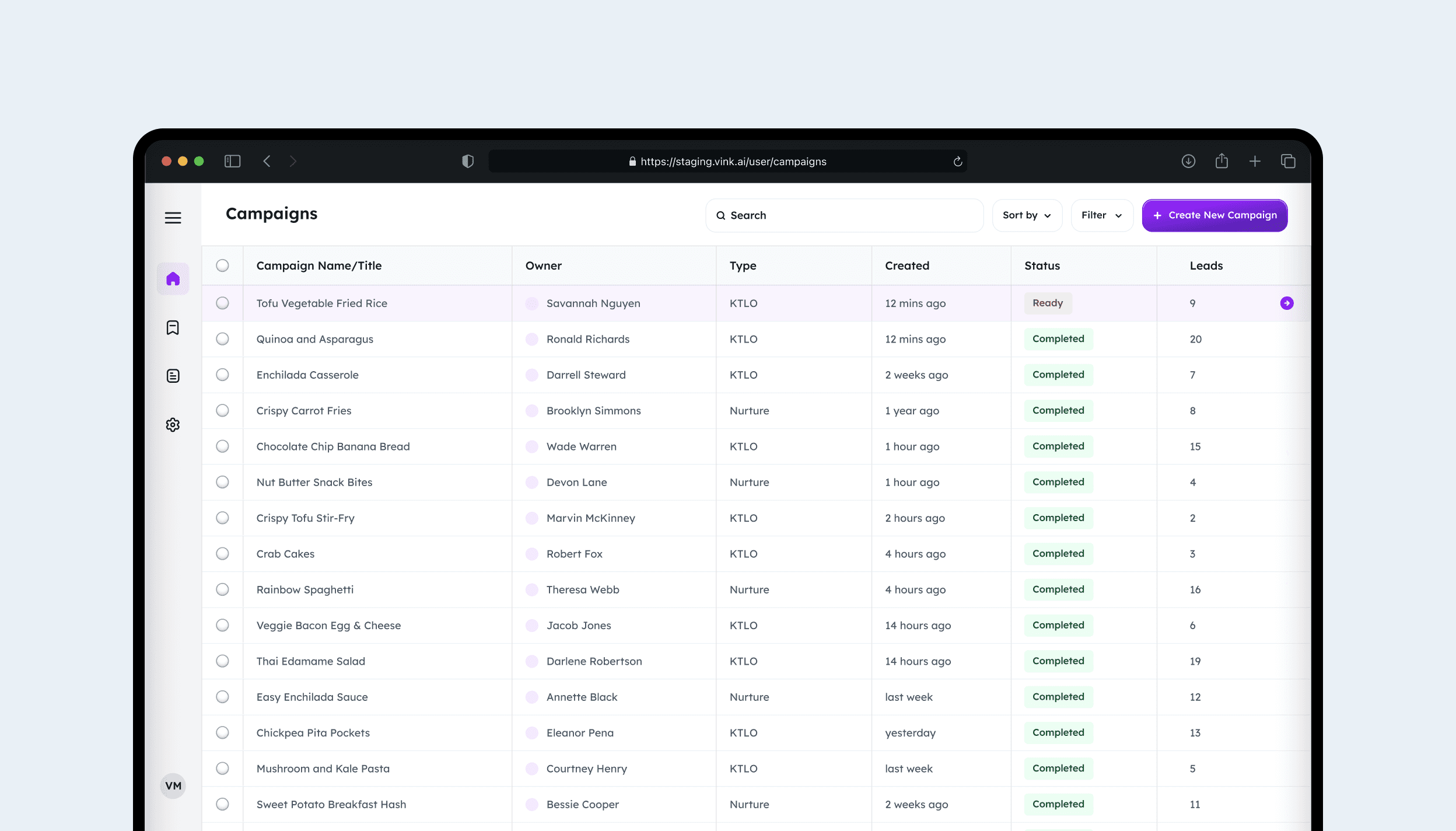
Task: Click the purple home sidebar icon
Action: (173, 279)
